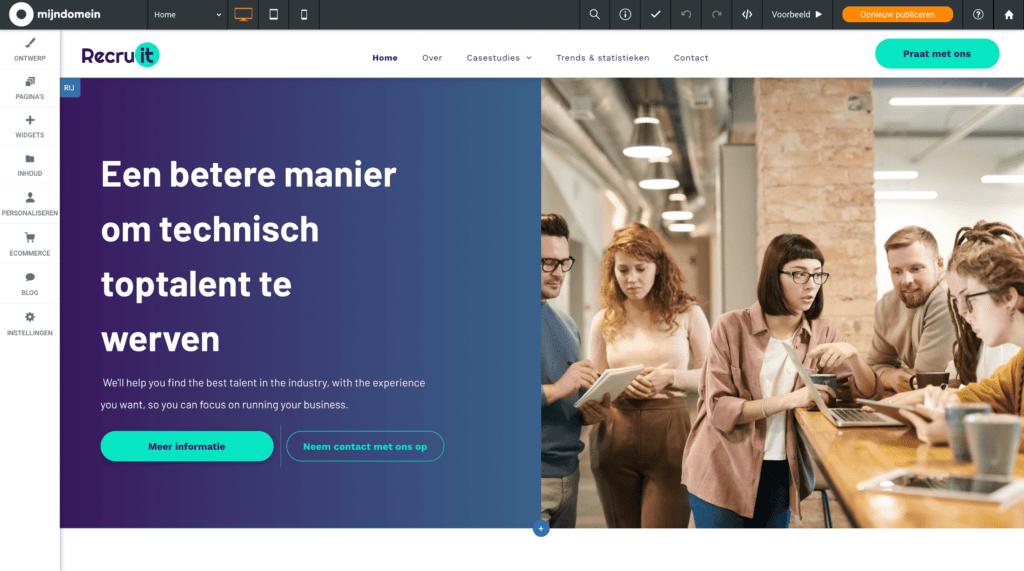Viewport: 1024px width, 571px height.
Task: Click the undo arrow in top toolbar
Action: (x=685, y=15)
